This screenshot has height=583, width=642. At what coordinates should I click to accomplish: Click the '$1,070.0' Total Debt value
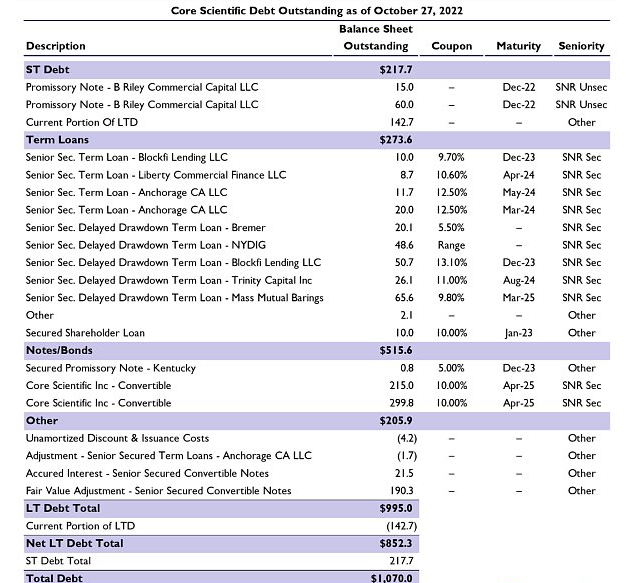391,578
